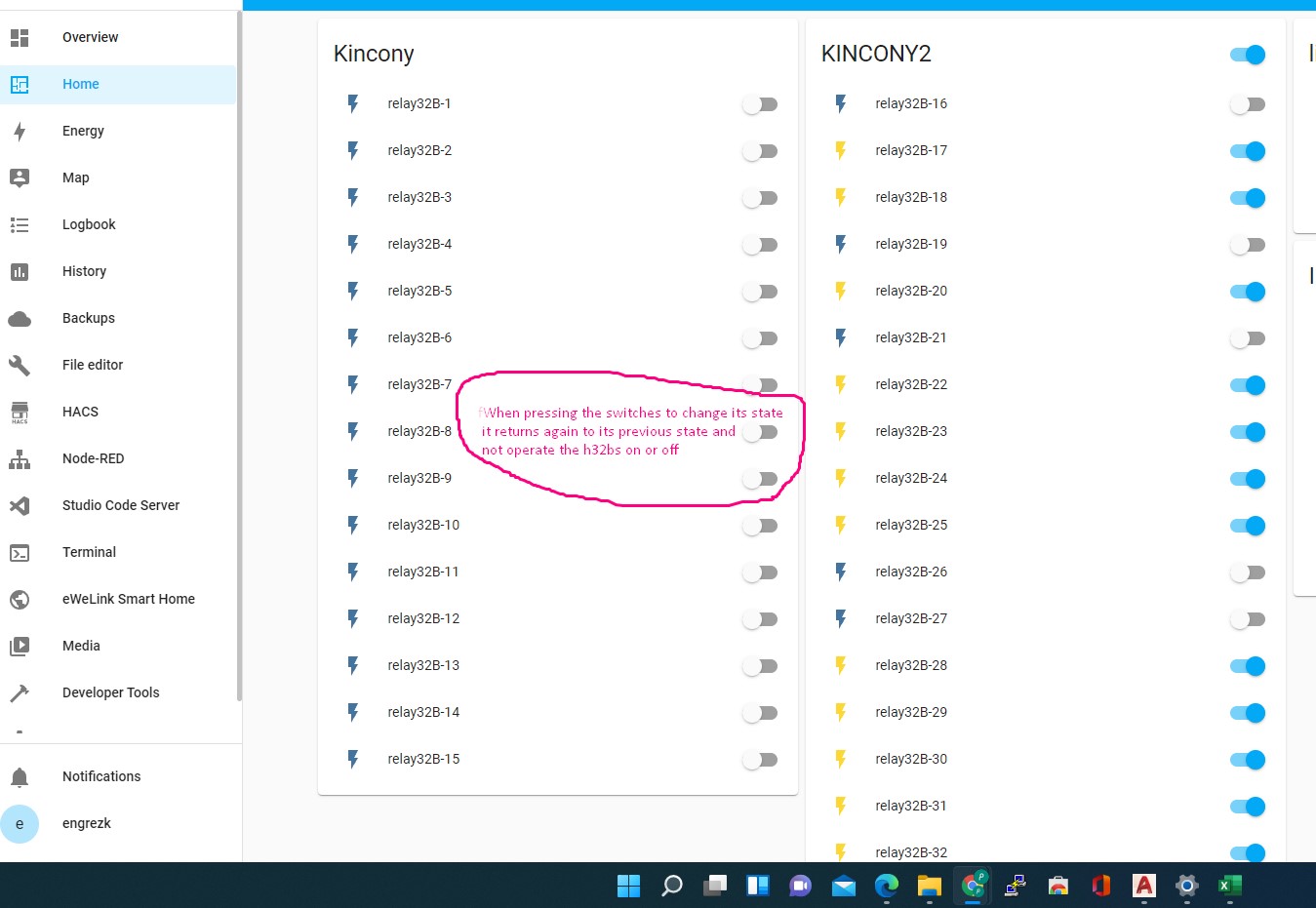Click the Notifications bell icon
This screenshot has height=908, width=1316.
(20, 777)
